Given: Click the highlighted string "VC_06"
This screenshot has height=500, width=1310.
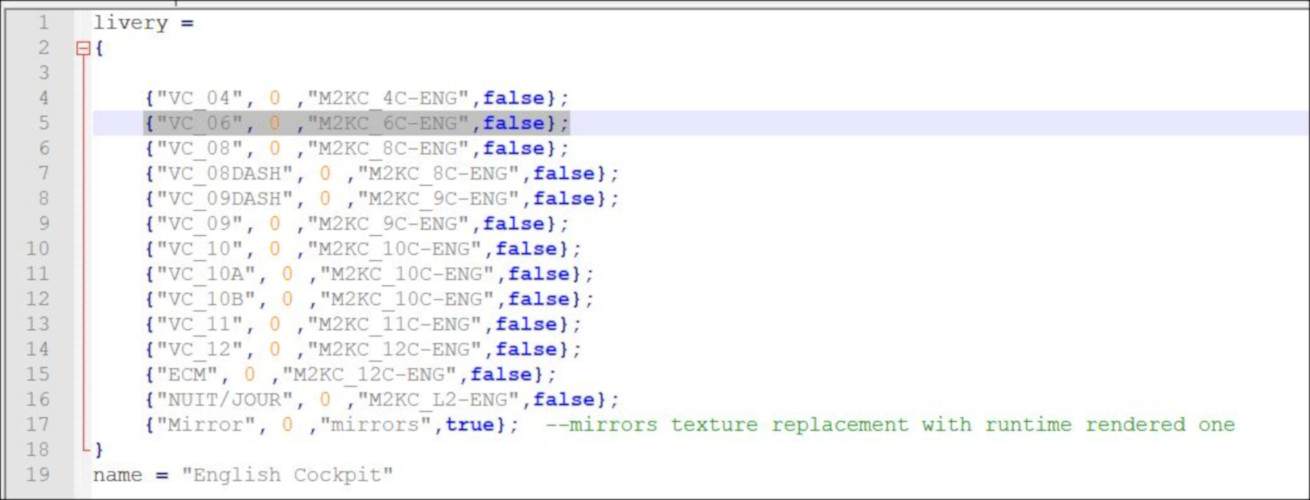Looking at the screenshot, I should tap(200, 123).
